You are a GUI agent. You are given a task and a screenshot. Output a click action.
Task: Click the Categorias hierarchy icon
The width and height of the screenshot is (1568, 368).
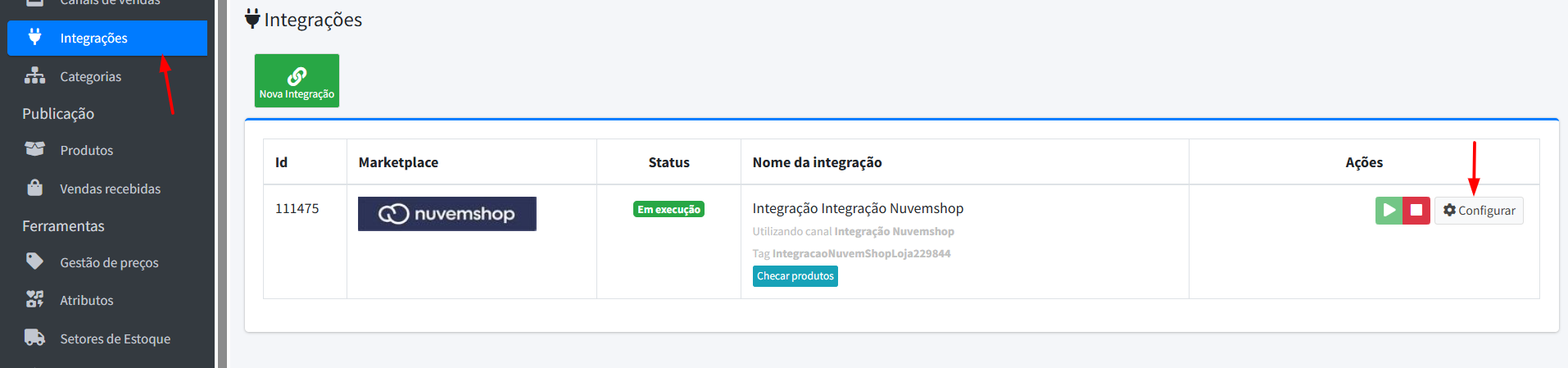click(x=34, y=75)
